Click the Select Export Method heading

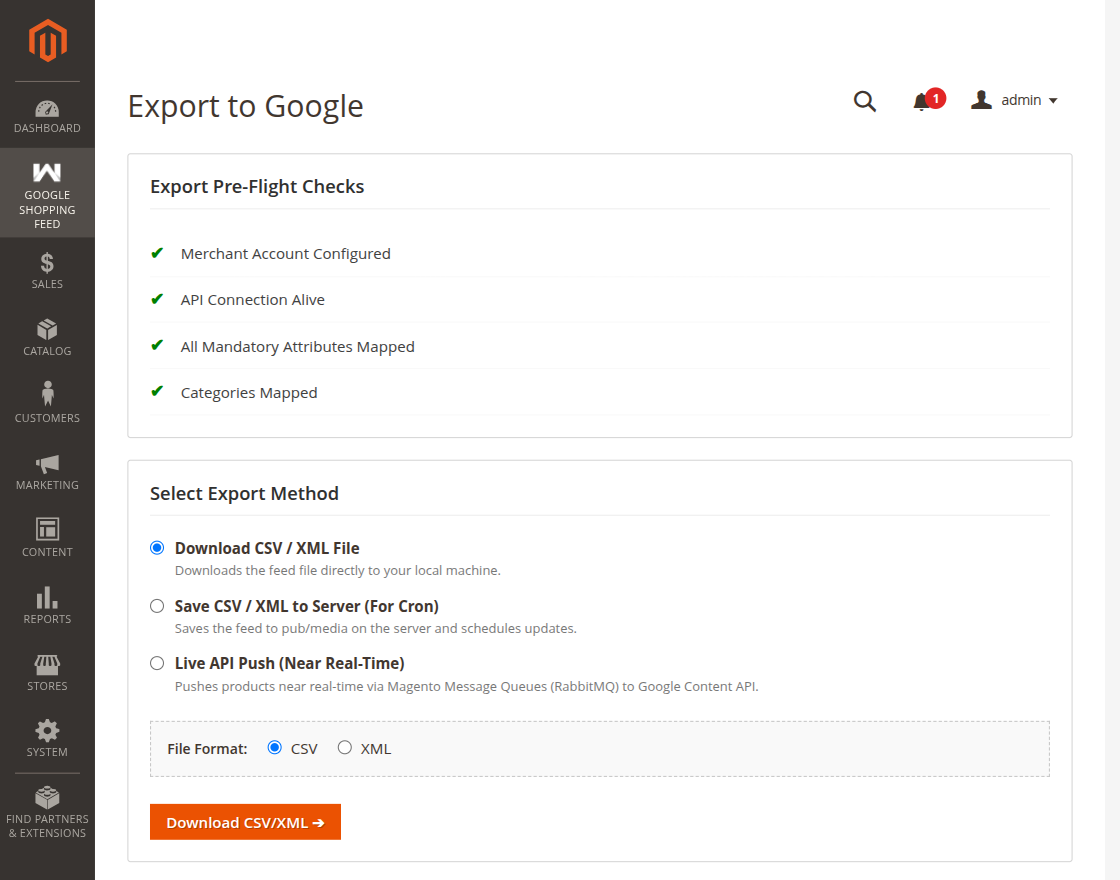[244, 494]
